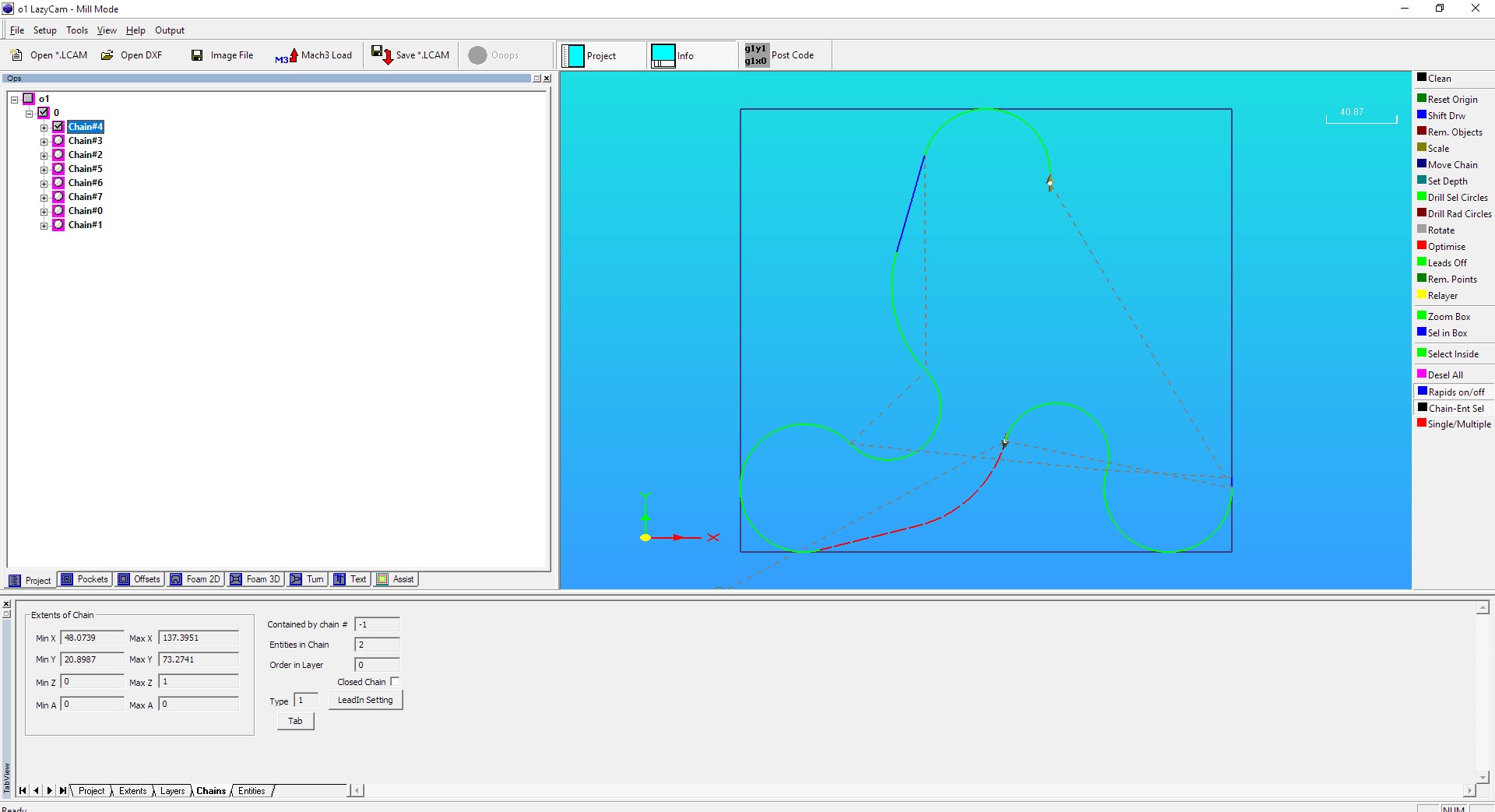This screenshot has height=812, width=1495.
Task: Expand the Chain#3 tree node
Action: pyautogui.click(x=44, y=142)
